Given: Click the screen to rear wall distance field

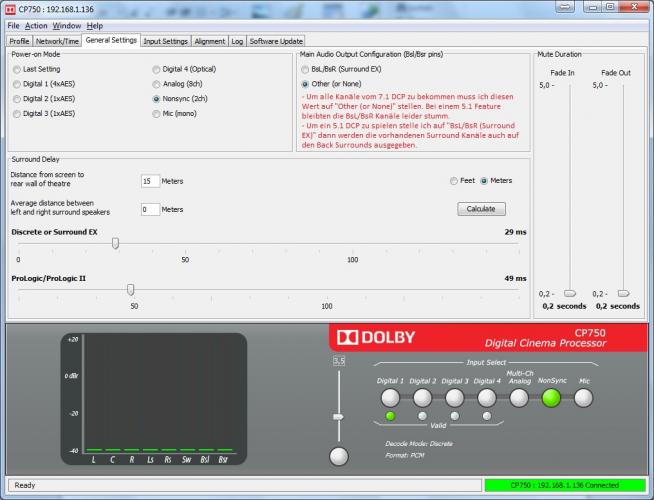Looking at the screenshot, I should (x=150, y=181).
